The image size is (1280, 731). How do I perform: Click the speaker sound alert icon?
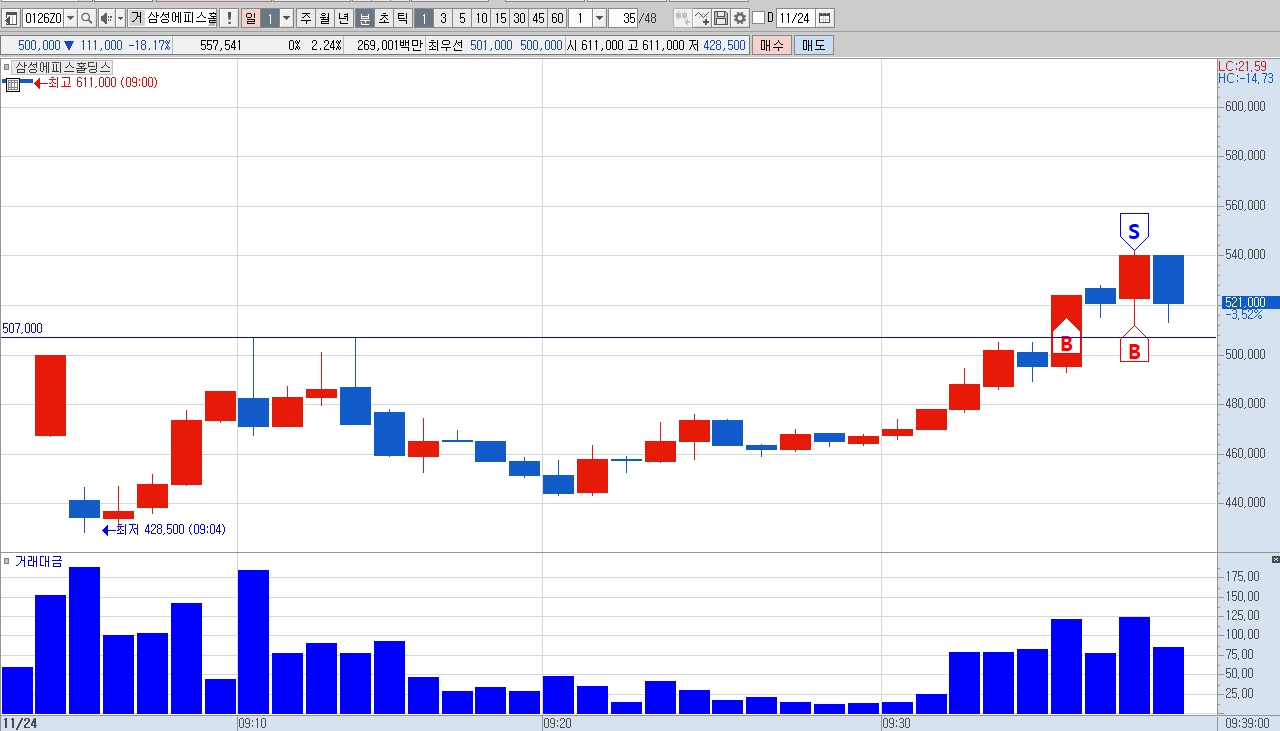pyautogui.click(x=106, y=18)
